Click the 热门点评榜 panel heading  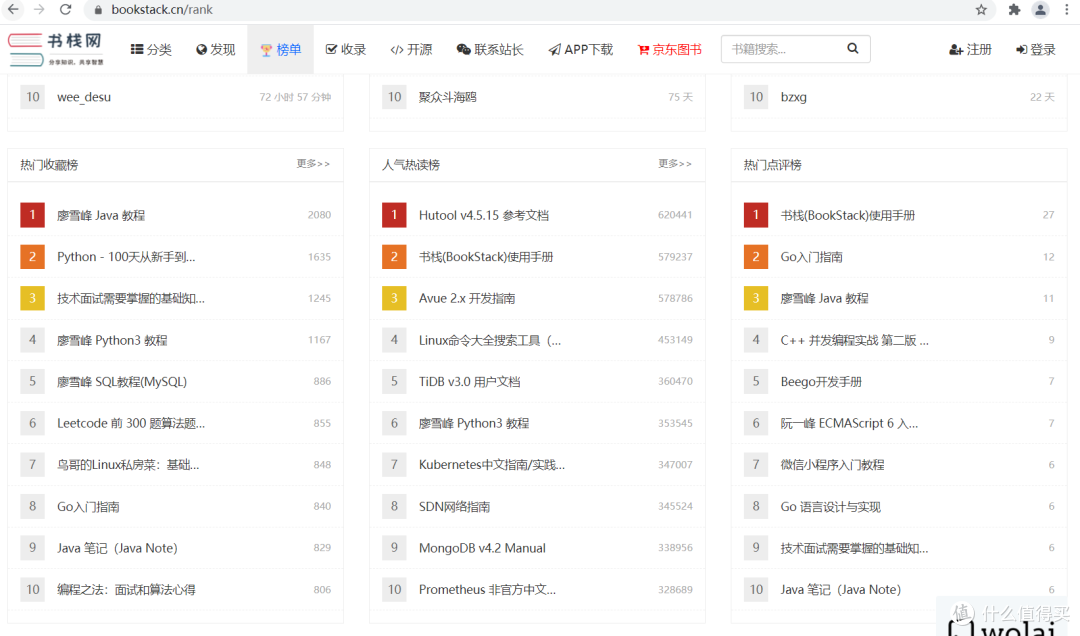click(x=773, y=165)
